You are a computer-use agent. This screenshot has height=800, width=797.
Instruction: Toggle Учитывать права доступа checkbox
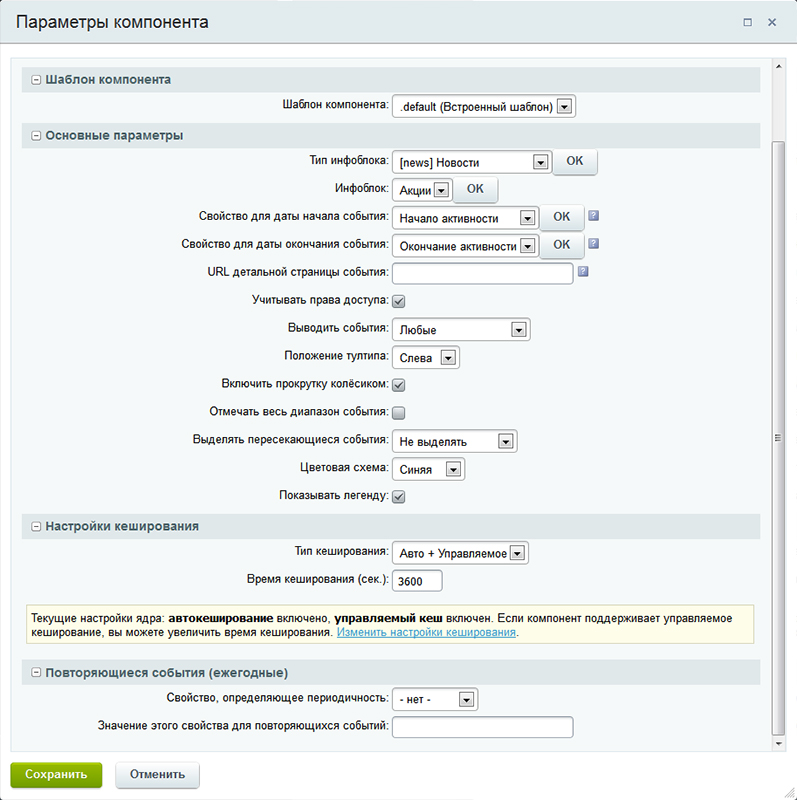[x=398, y=300]
